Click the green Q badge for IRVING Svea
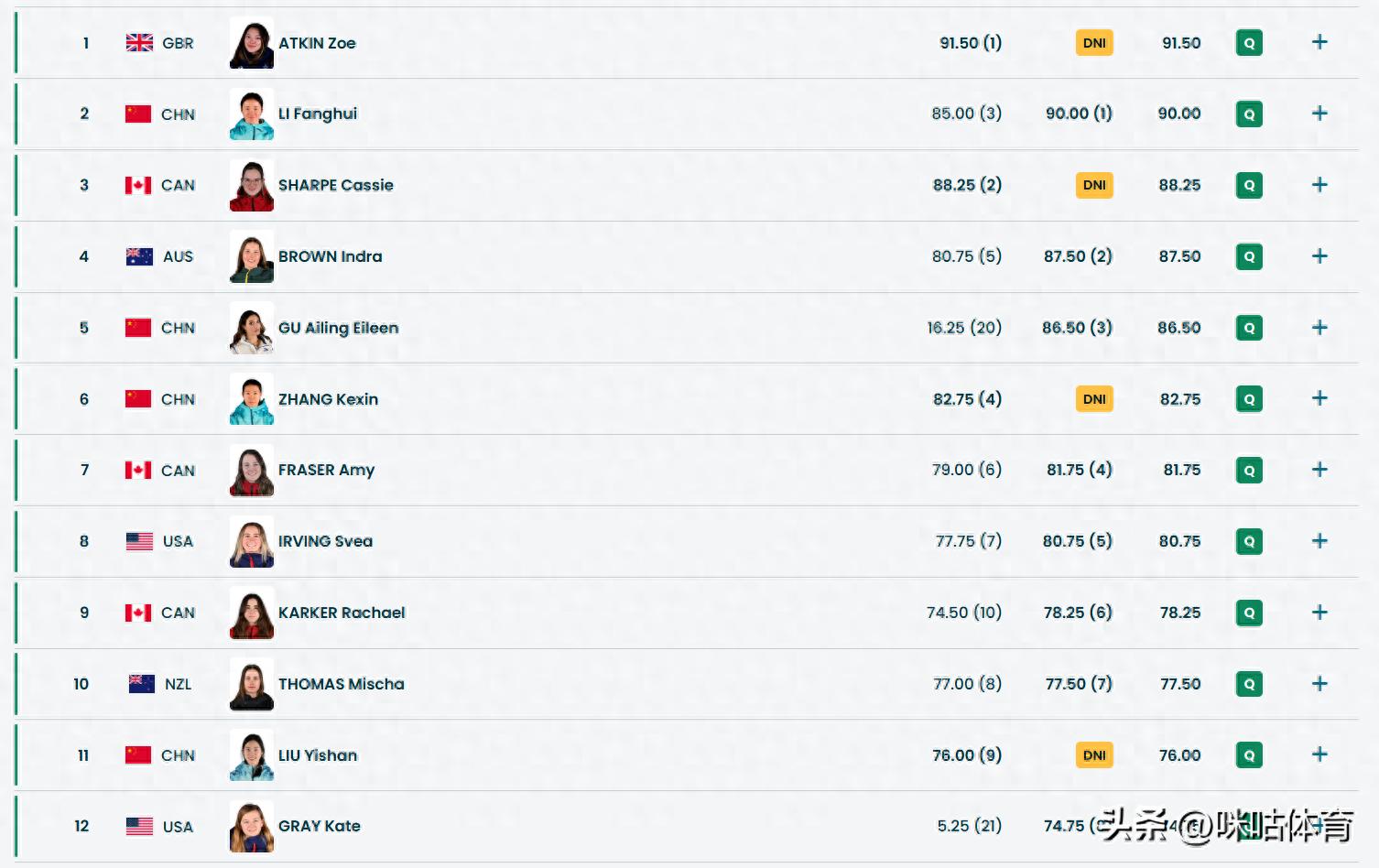 [1249, 541]
